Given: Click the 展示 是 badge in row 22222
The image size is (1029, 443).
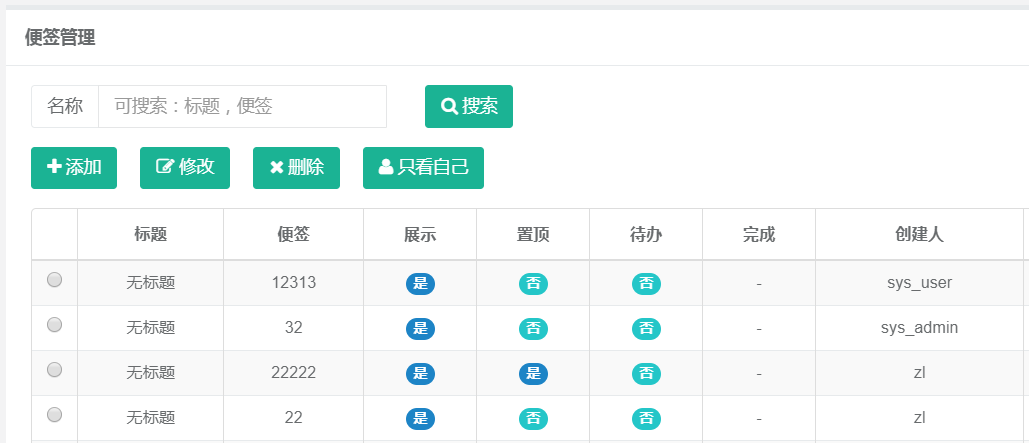Looking at the screenshot, I should click(420, 373).
